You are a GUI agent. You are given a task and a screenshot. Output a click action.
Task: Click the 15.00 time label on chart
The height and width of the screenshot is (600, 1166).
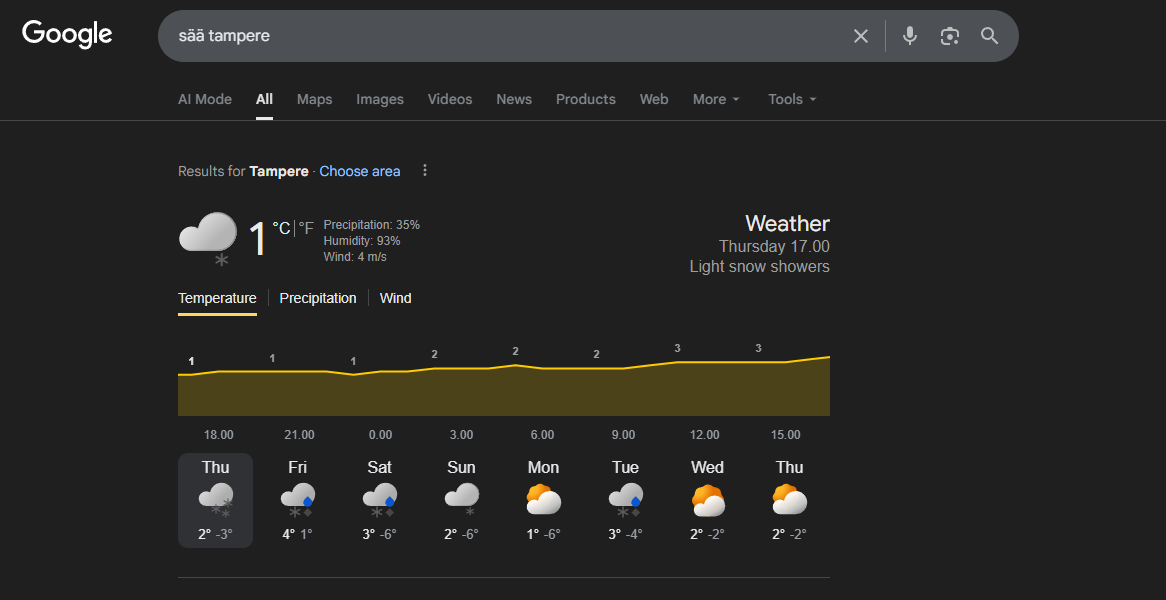tap(785, 435)
